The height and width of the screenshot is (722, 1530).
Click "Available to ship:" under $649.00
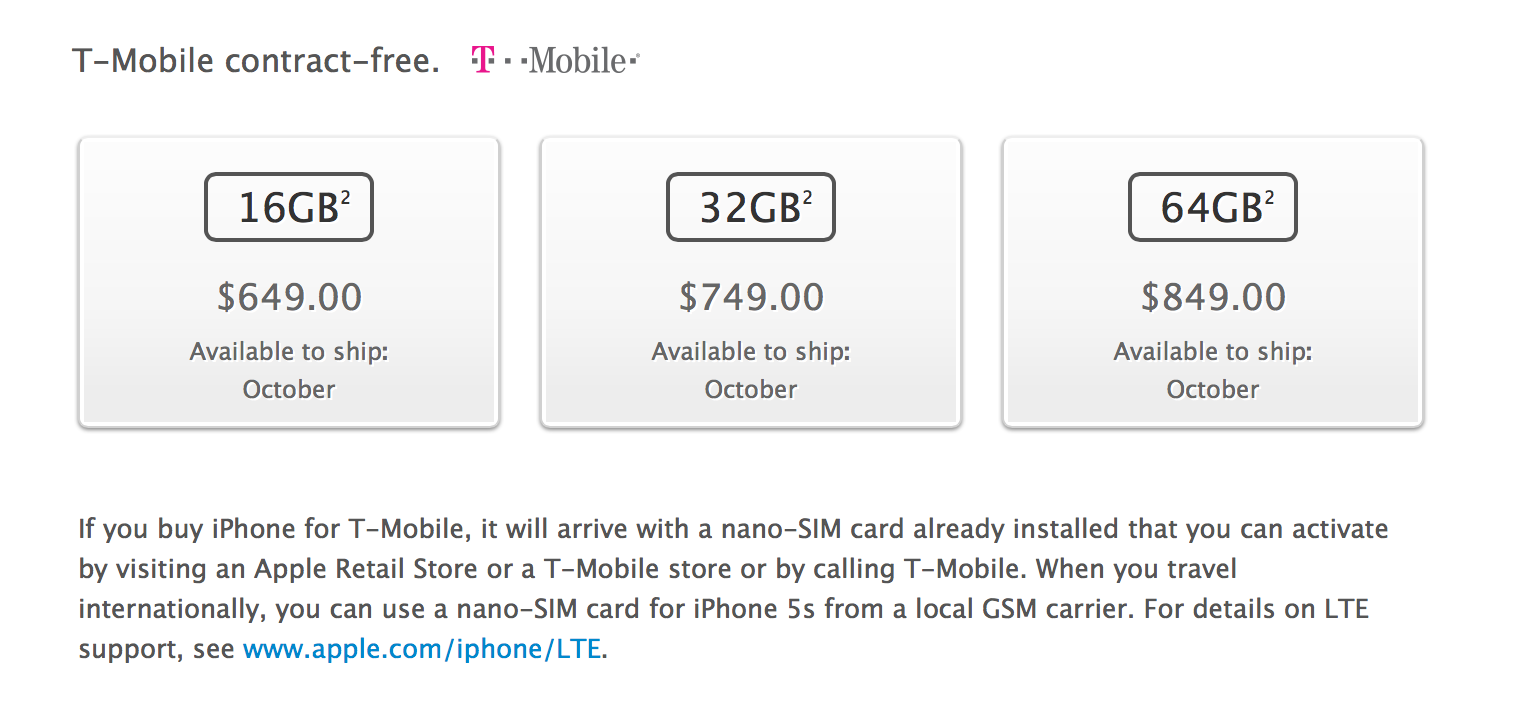289,352
